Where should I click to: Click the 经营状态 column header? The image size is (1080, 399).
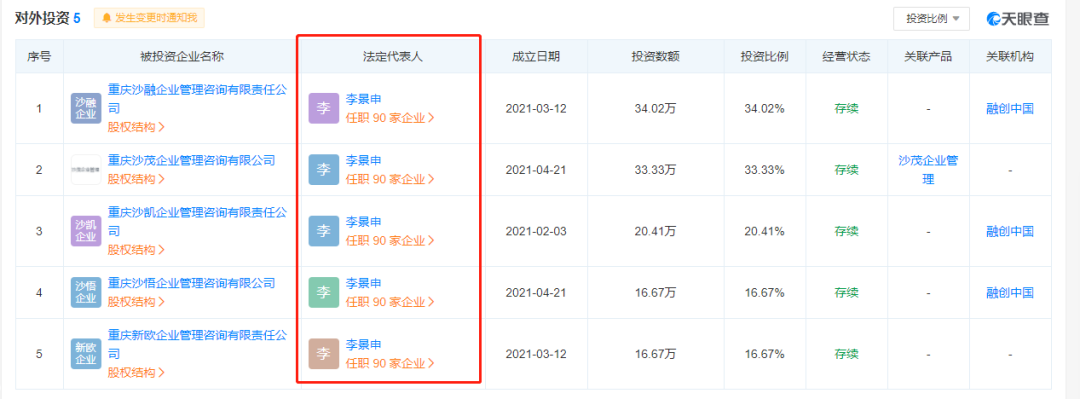coord(847,57)
